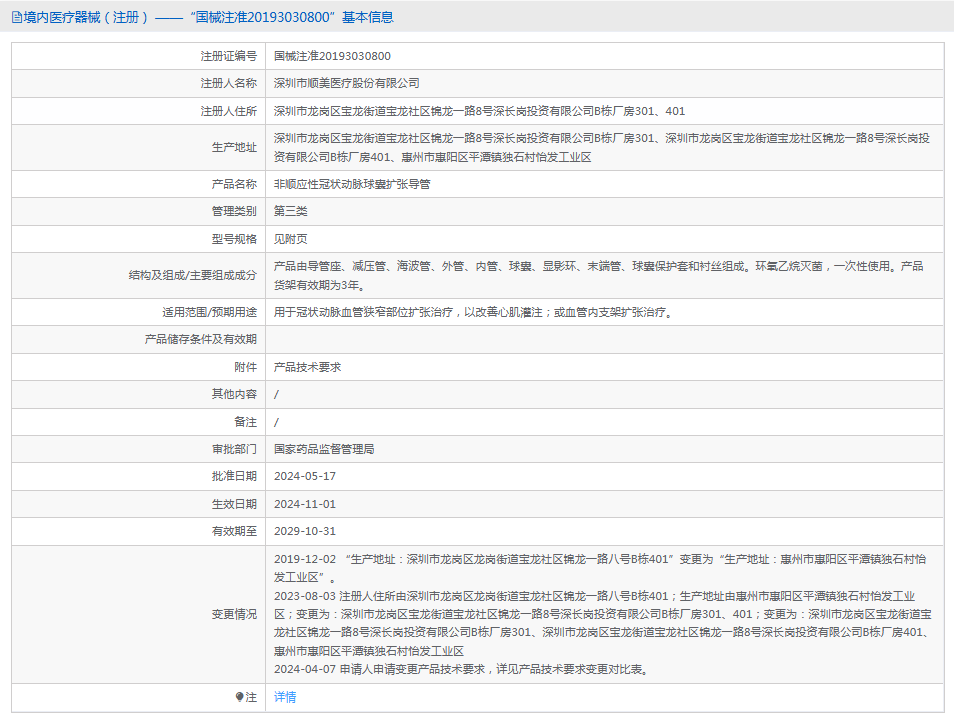Click approval date 2024-05-17
Screen dimensions: 954x718
coord(305,476)
